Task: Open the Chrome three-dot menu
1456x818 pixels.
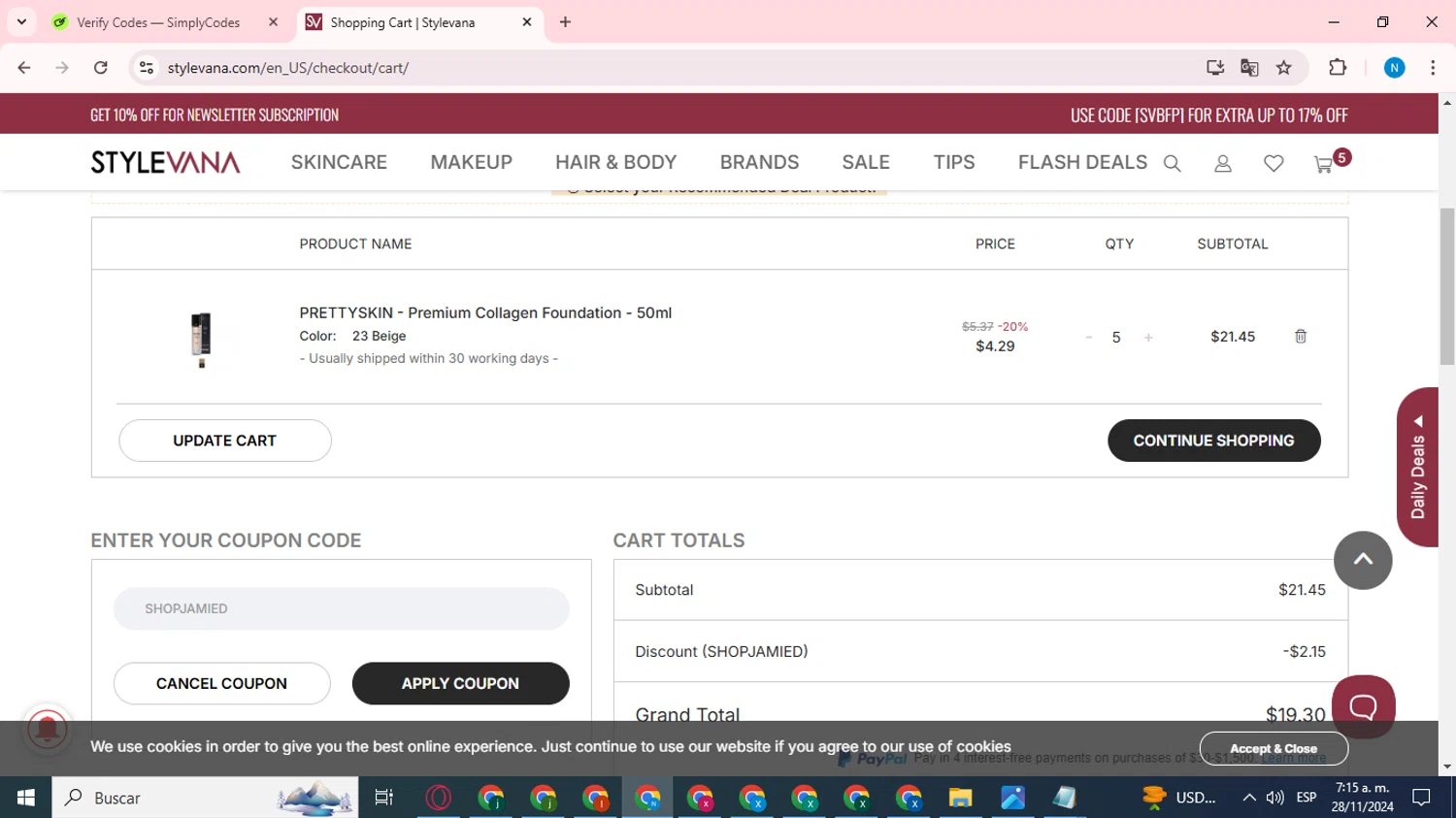Action: 1433,68
